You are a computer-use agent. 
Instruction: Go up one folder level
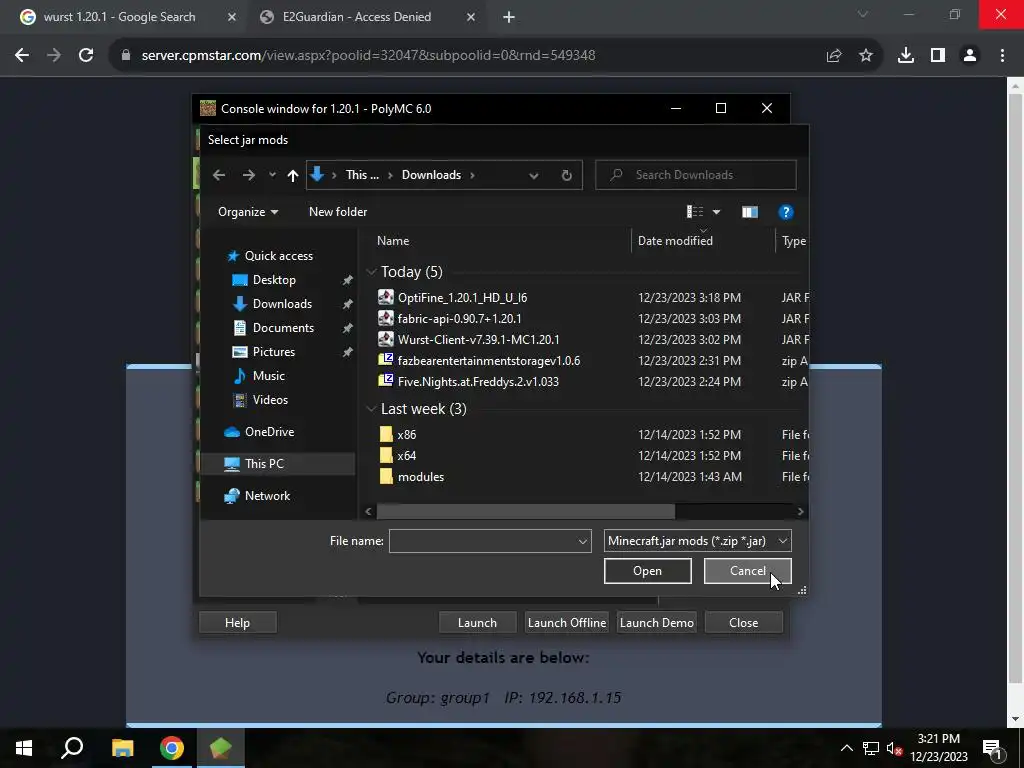(x=293, y=175)
